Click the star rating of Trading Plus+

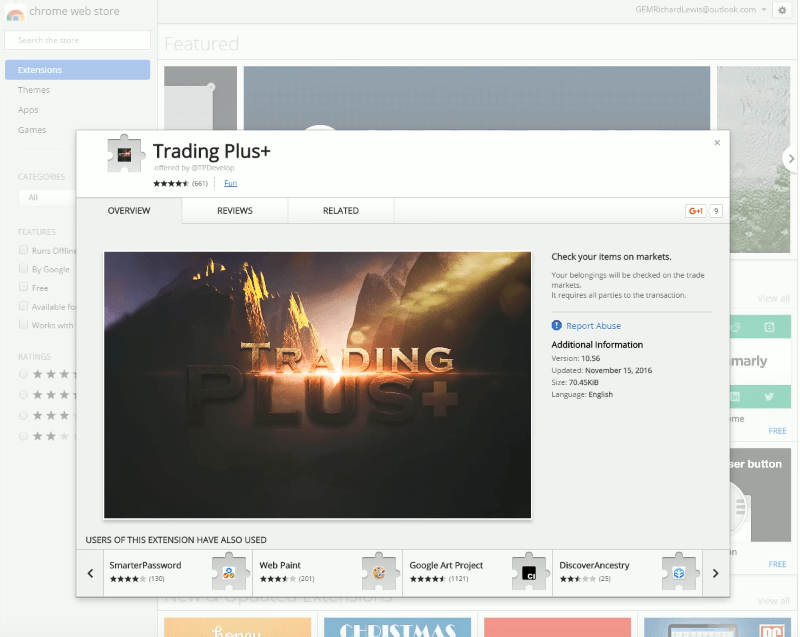(x=171, y=184)
